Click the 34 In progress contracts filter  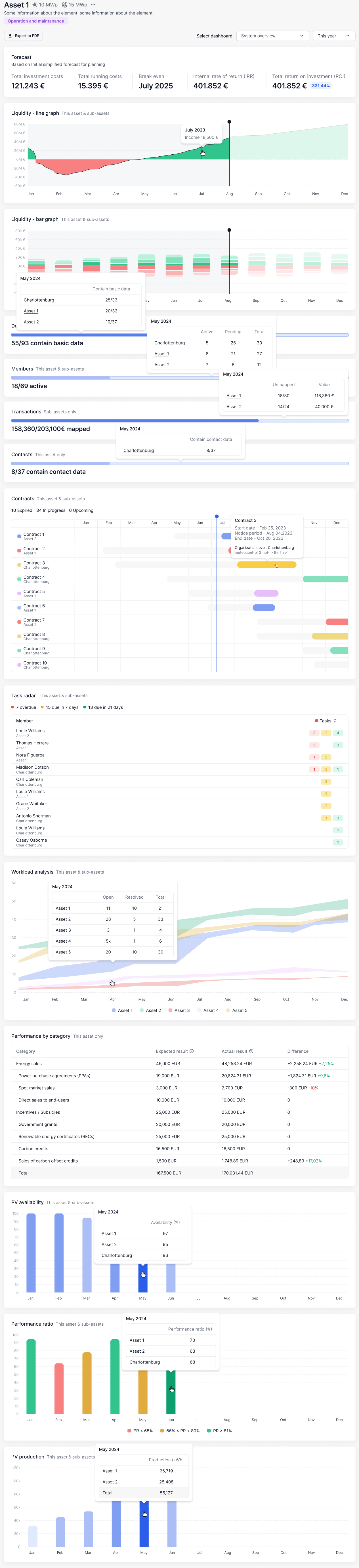point(51,511)
